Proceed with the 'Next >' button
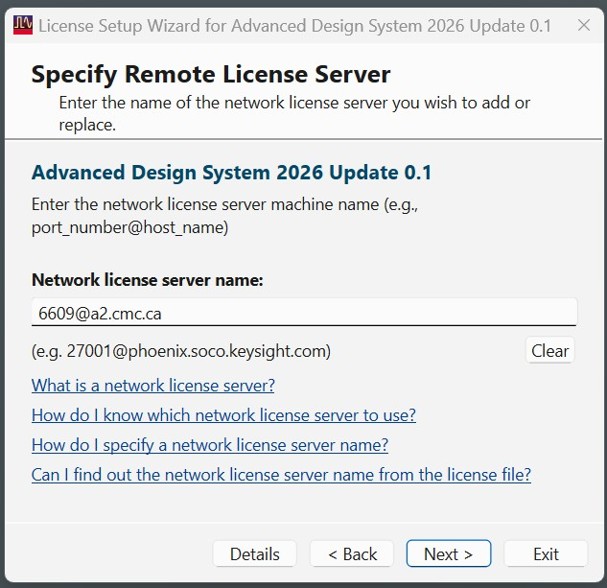Image resolution: width=607 pixels, height=588 pixels. tap(449, 554)
